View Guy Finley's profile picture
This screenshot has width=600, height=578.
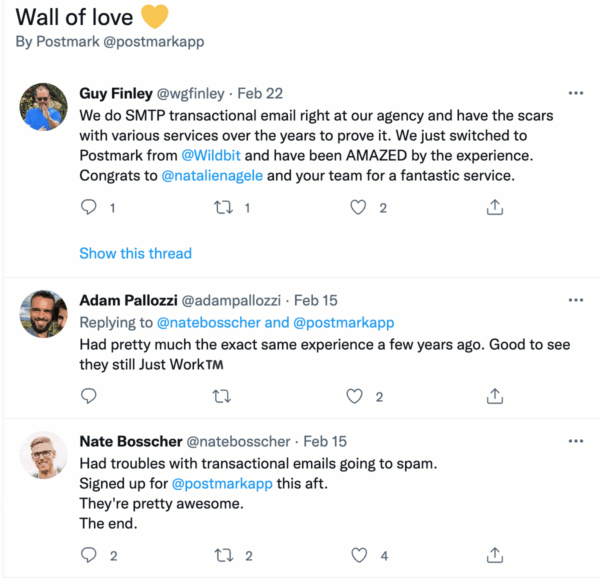tap(43, 107)
